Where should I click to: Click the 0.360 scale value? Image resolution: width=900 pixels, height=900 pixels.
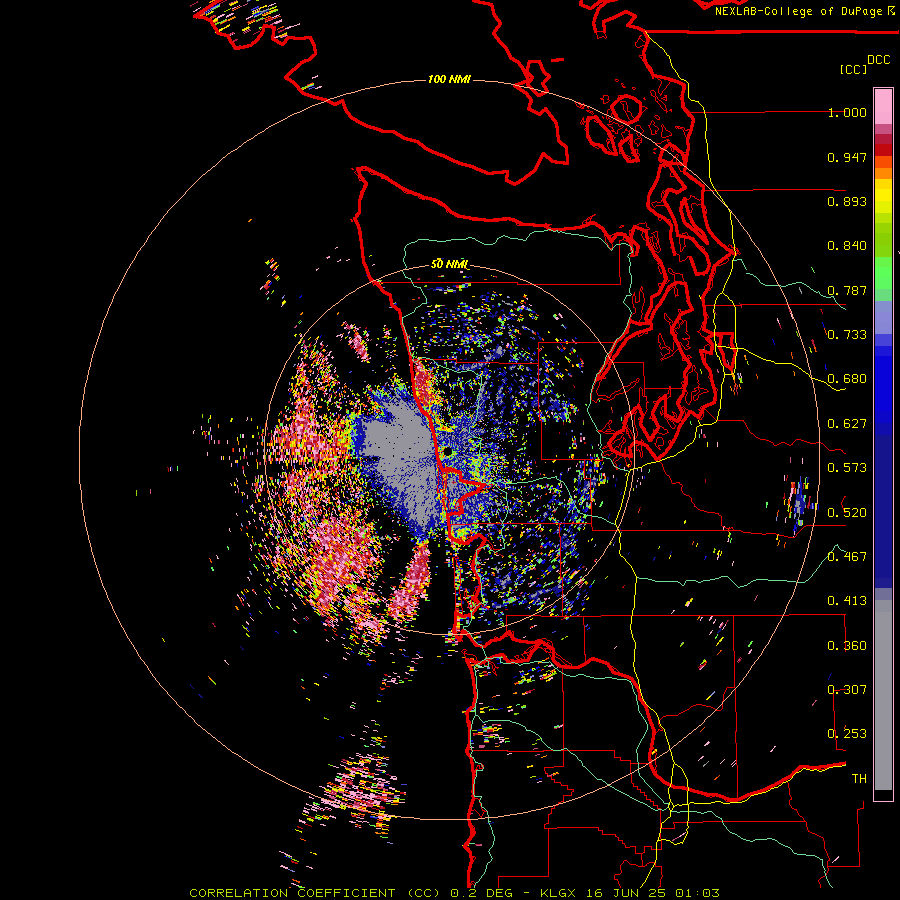click(847, 645)
